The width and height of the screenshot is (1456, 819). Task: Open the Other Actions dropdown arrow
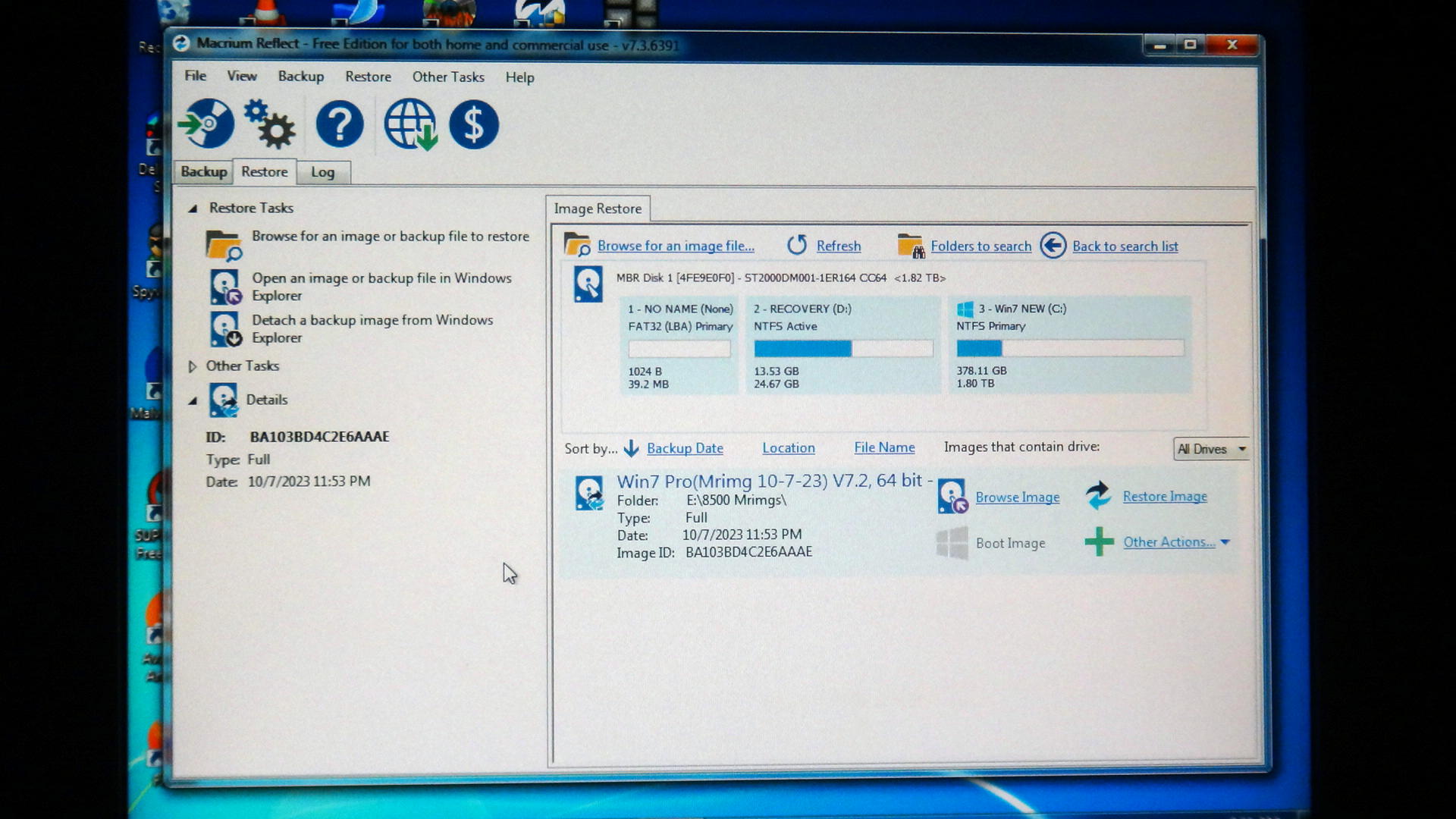click(x=1225, y=542)
